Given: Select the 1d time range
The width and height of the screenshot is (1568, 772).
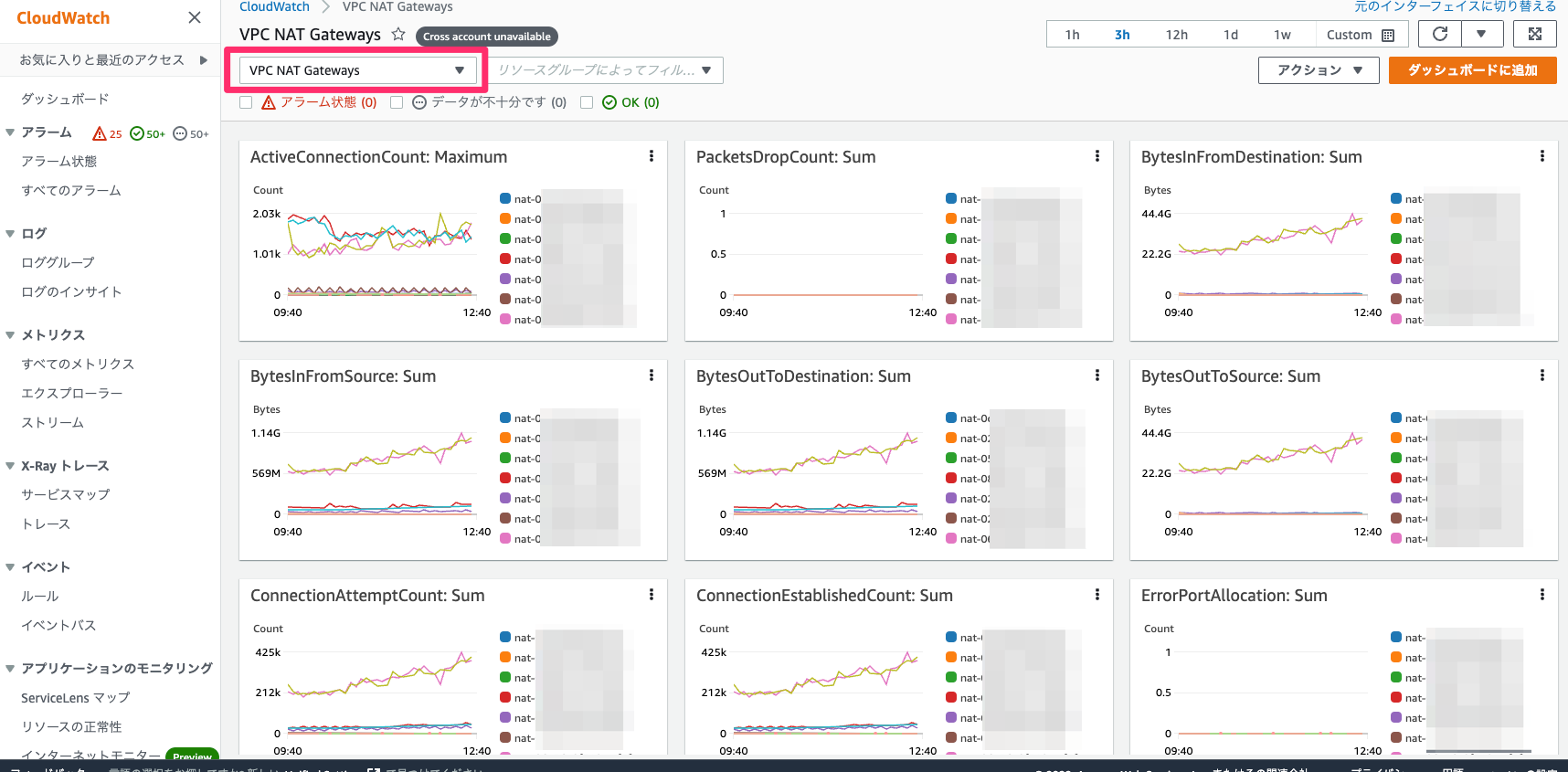Looking at the screenshot, I should 1231,35.
